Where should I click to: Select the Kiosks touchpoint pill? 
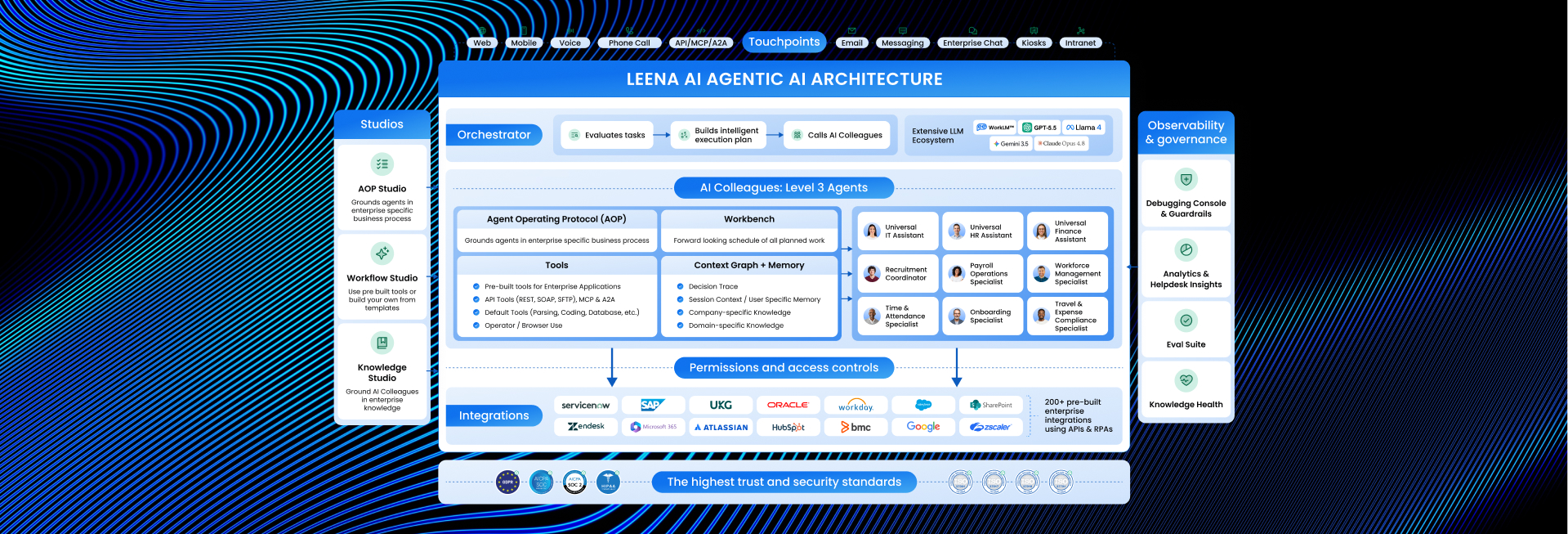1034,43
